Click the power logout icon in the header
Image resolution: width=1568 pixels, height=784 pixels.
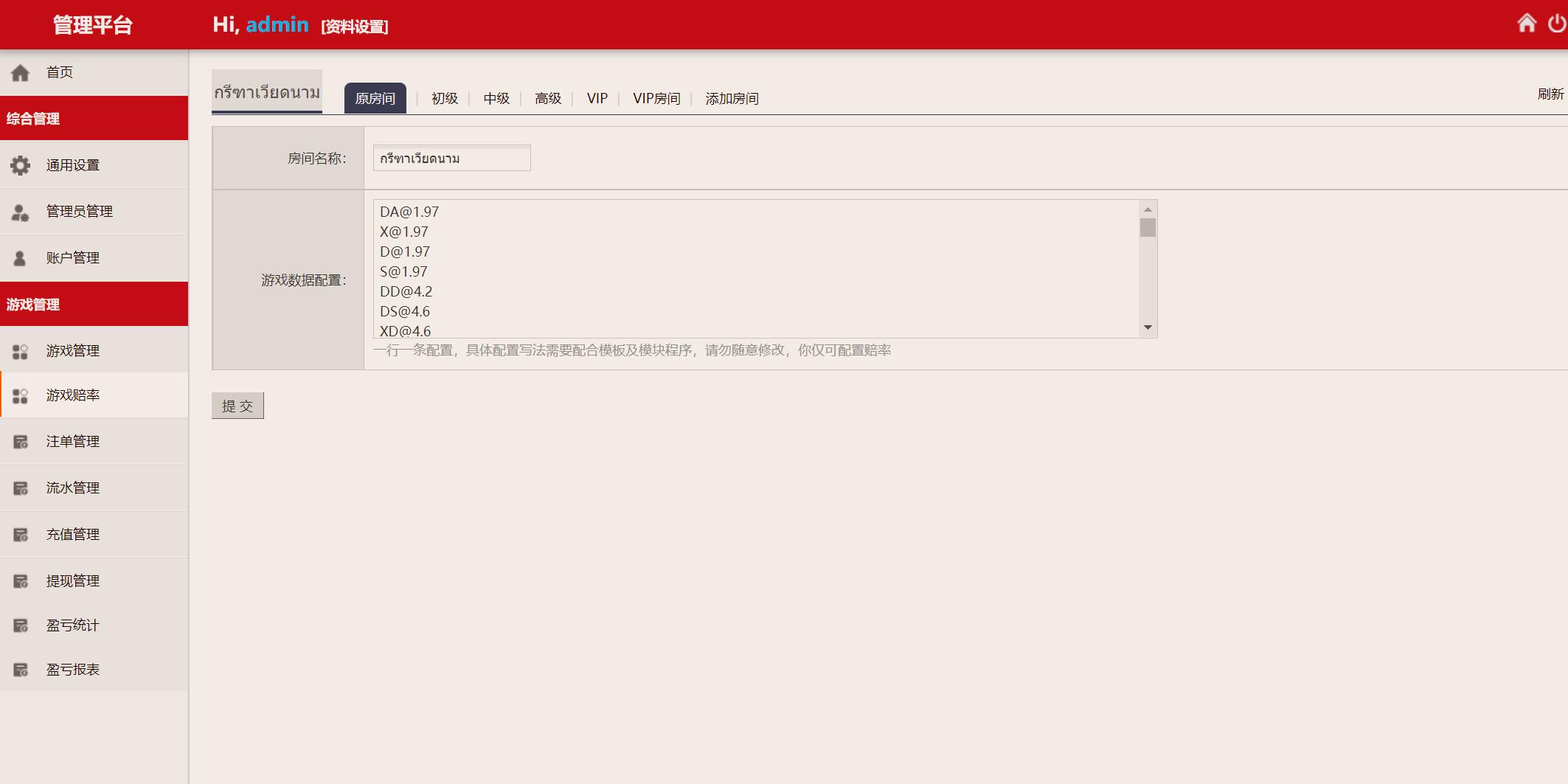pyautogui.click(x=1557, y=24)
